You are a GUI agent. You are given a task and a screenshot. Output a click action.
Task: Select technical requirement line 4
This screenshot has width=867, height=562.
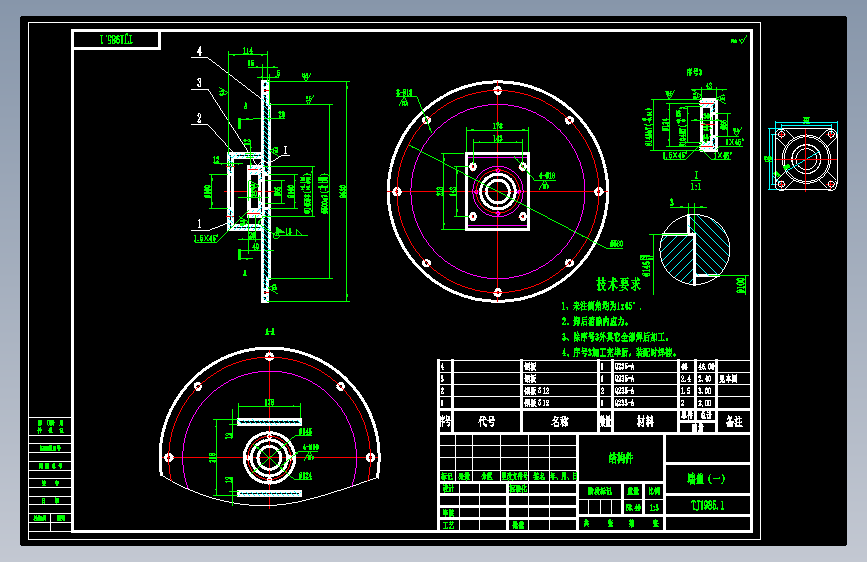tap(619, 352)
